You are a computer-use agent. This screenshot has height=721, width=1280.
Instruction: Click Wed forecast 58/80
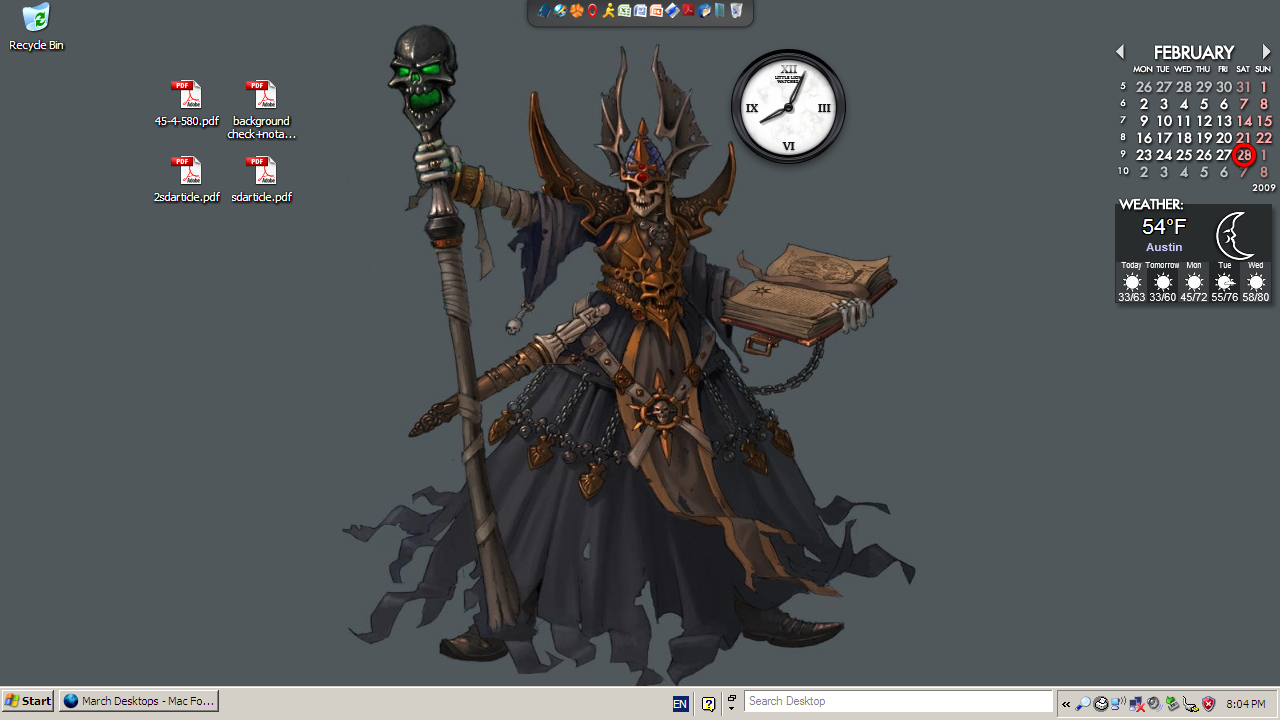1256,282
